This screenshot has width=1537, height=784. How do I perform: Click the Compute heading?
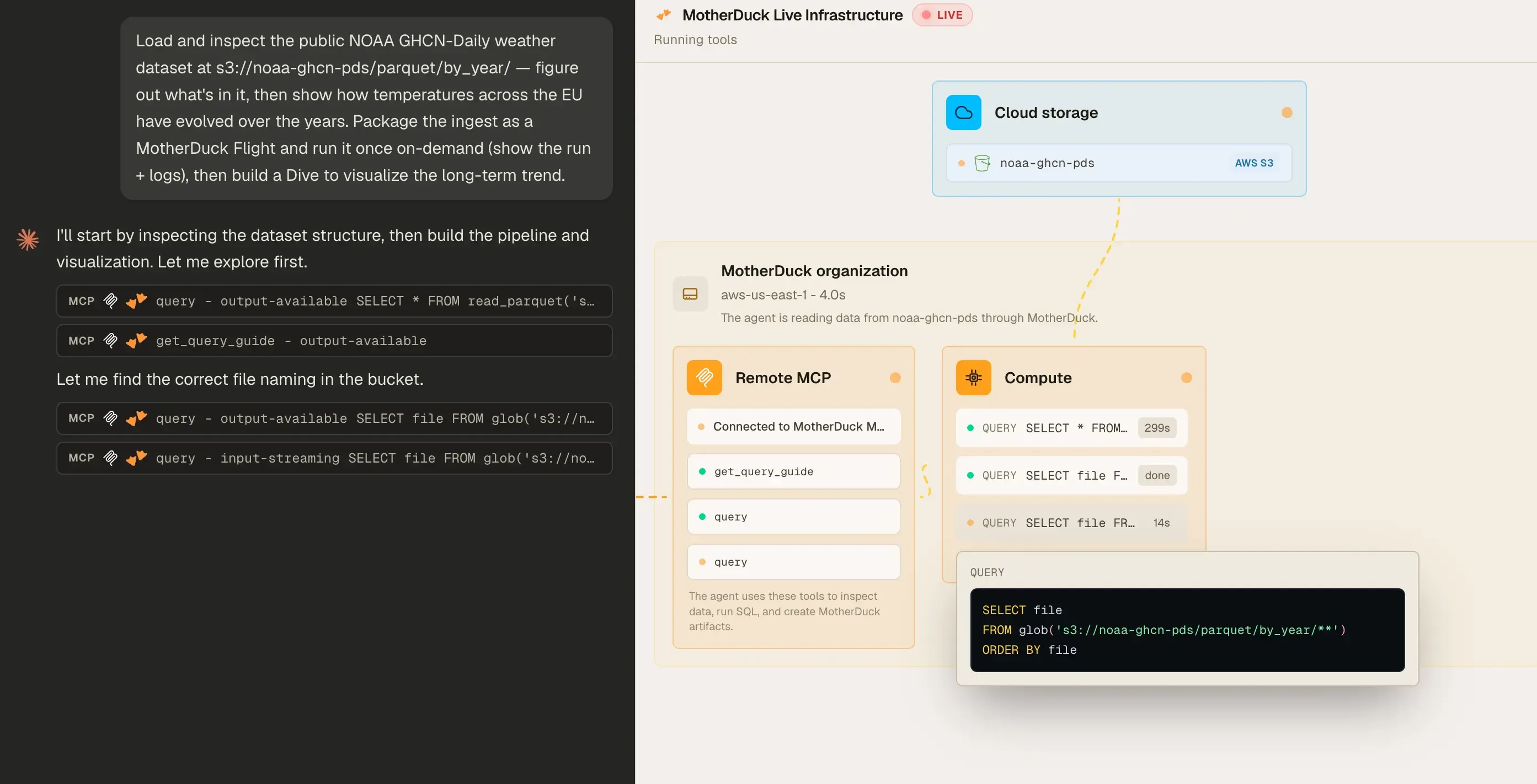[x=1038, y=378]
